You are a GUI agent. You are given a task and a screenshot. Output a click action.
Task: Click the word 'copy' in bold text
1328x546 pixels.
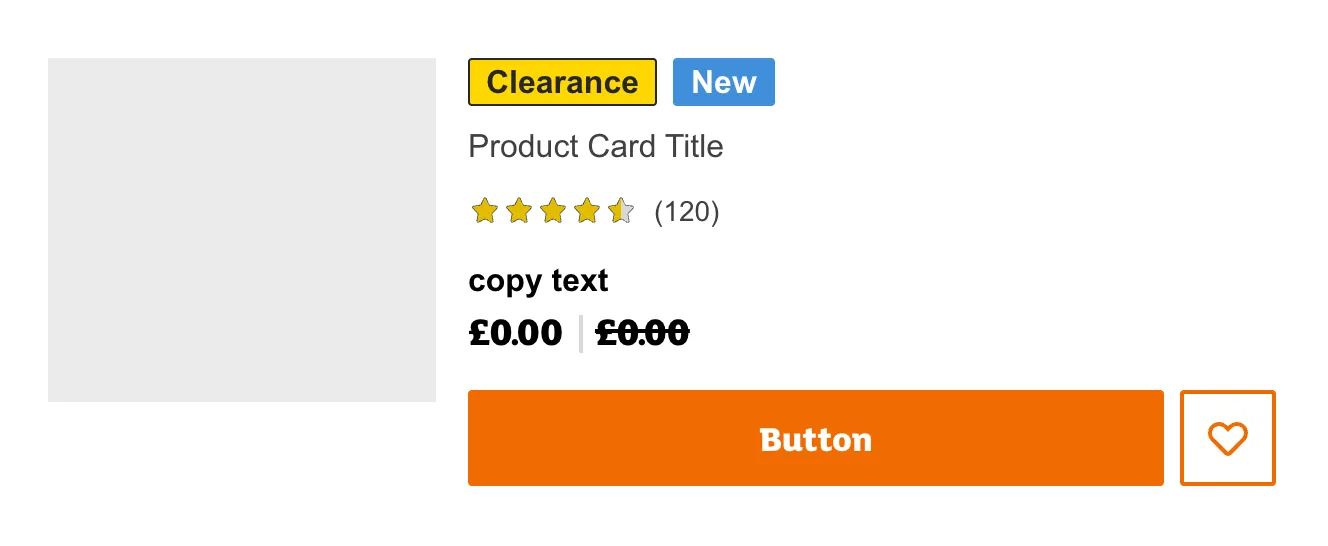(504, 282)
